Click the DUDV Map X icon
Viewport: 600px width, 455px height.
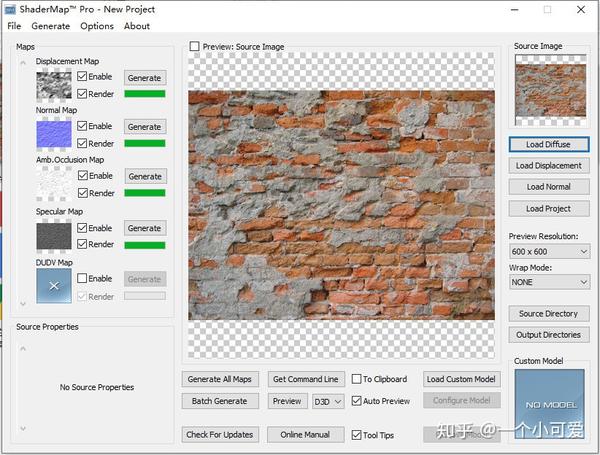[54, 285]
